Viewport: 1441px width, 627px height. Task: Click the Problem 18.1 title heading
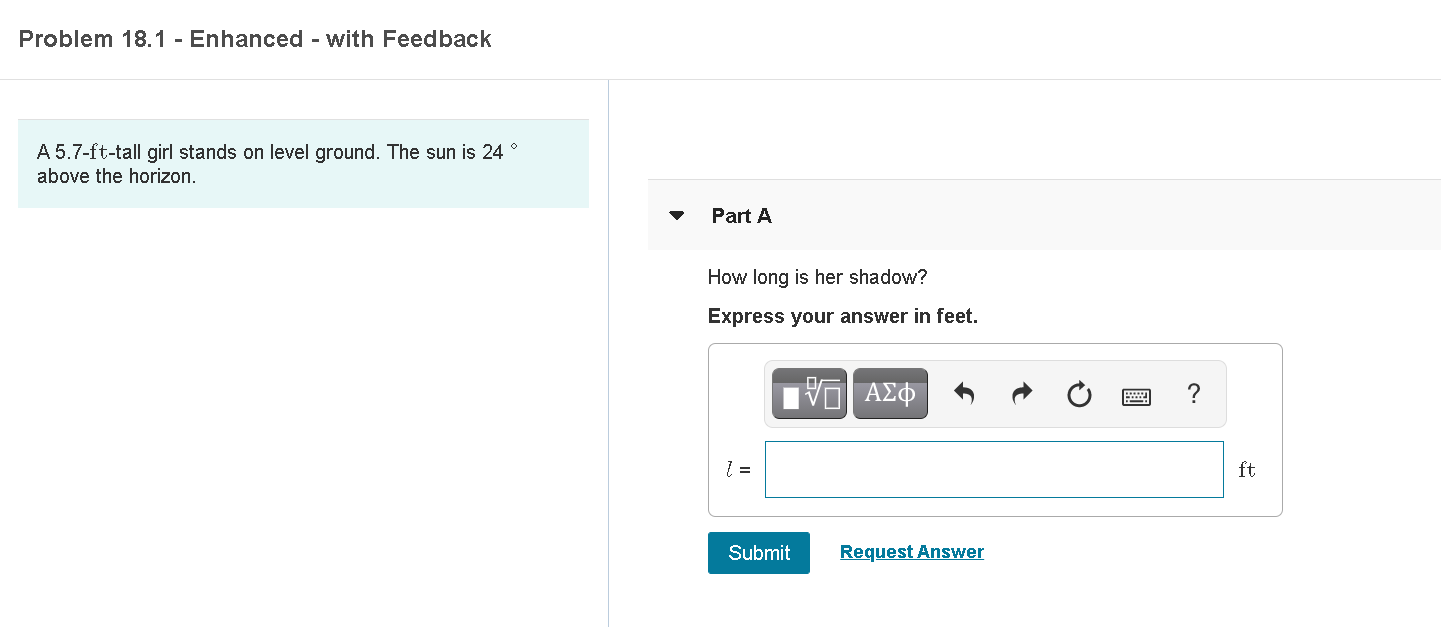[x=255, y=39]
